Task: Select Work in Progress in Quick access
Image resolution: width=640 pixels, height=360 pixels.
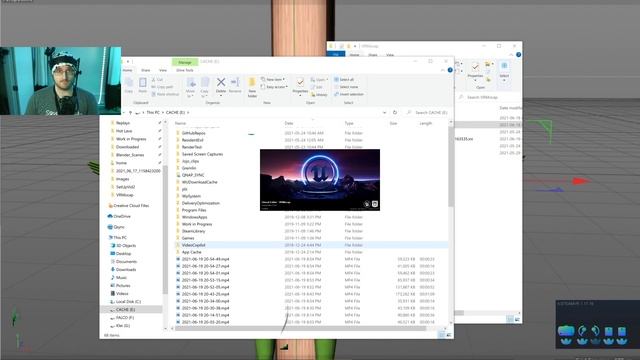Action: [x=131, y=139]
